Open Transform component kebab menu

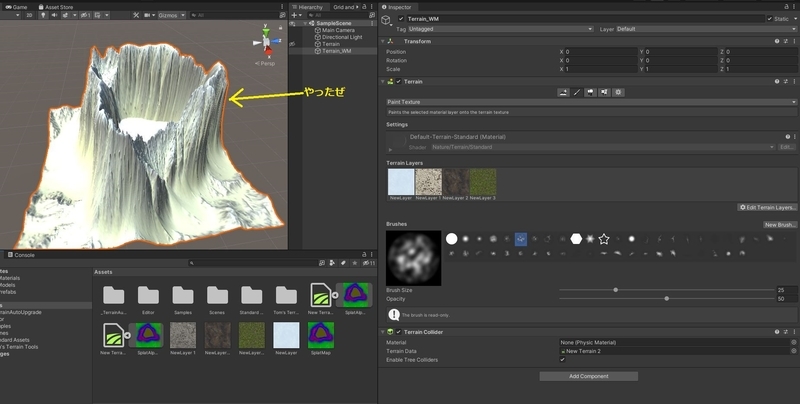click(x=794, y=41)
